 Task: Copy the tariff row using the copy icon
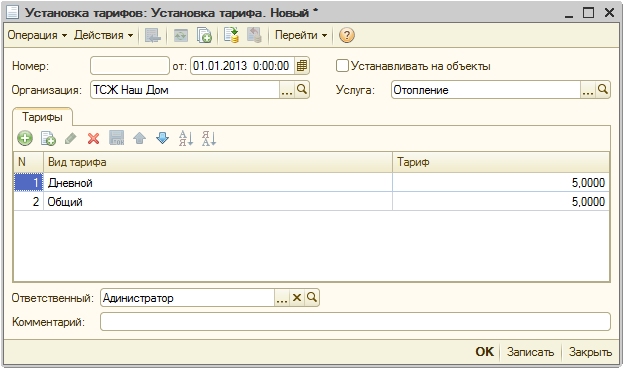[48, 139]
